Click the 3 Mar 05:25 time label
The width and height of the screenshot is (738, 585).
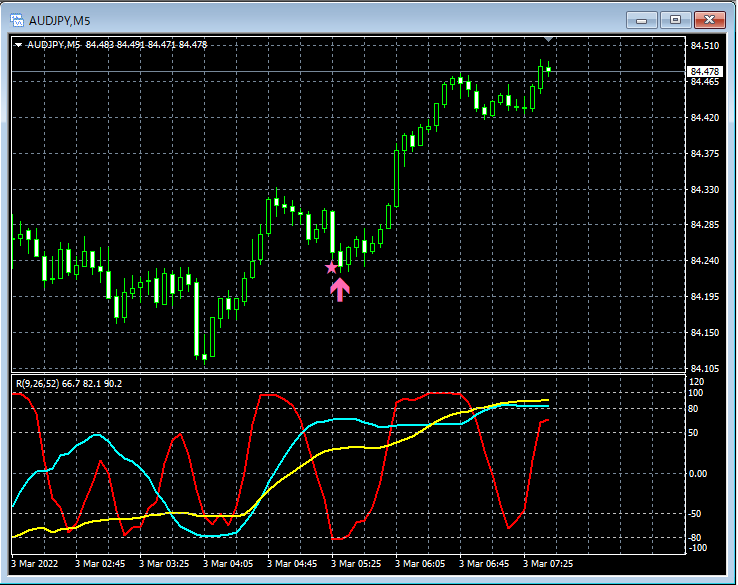coord(356,563)
